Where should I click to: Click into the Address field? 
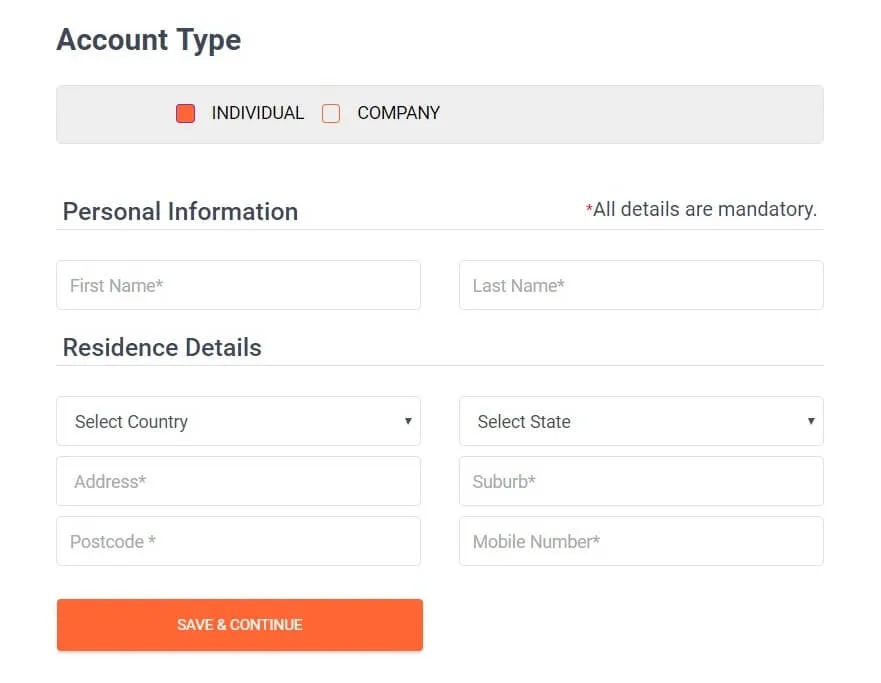(238, 481)
